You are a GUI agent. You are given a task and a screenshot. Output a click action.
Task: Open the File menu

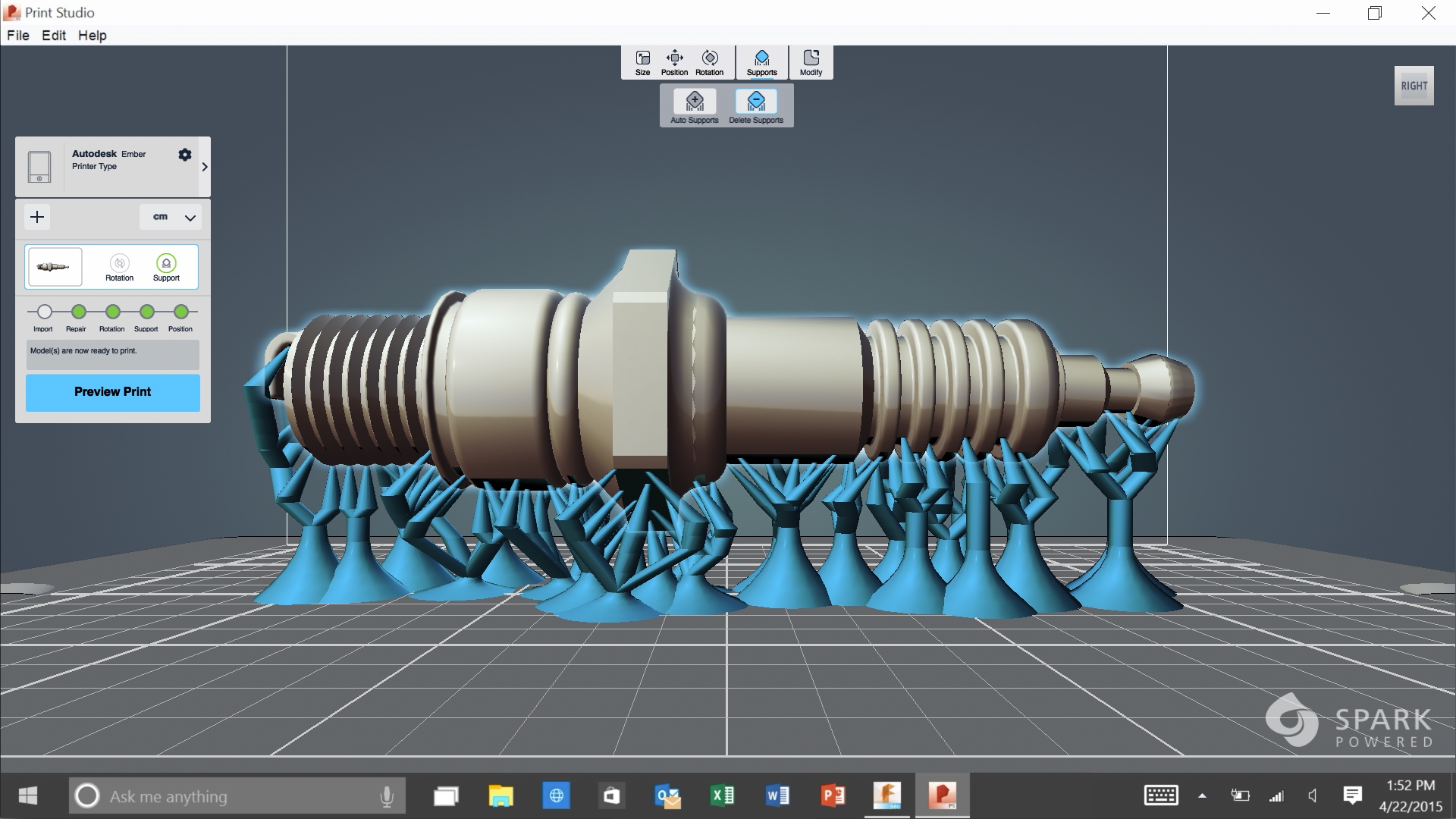click(18, 36)
